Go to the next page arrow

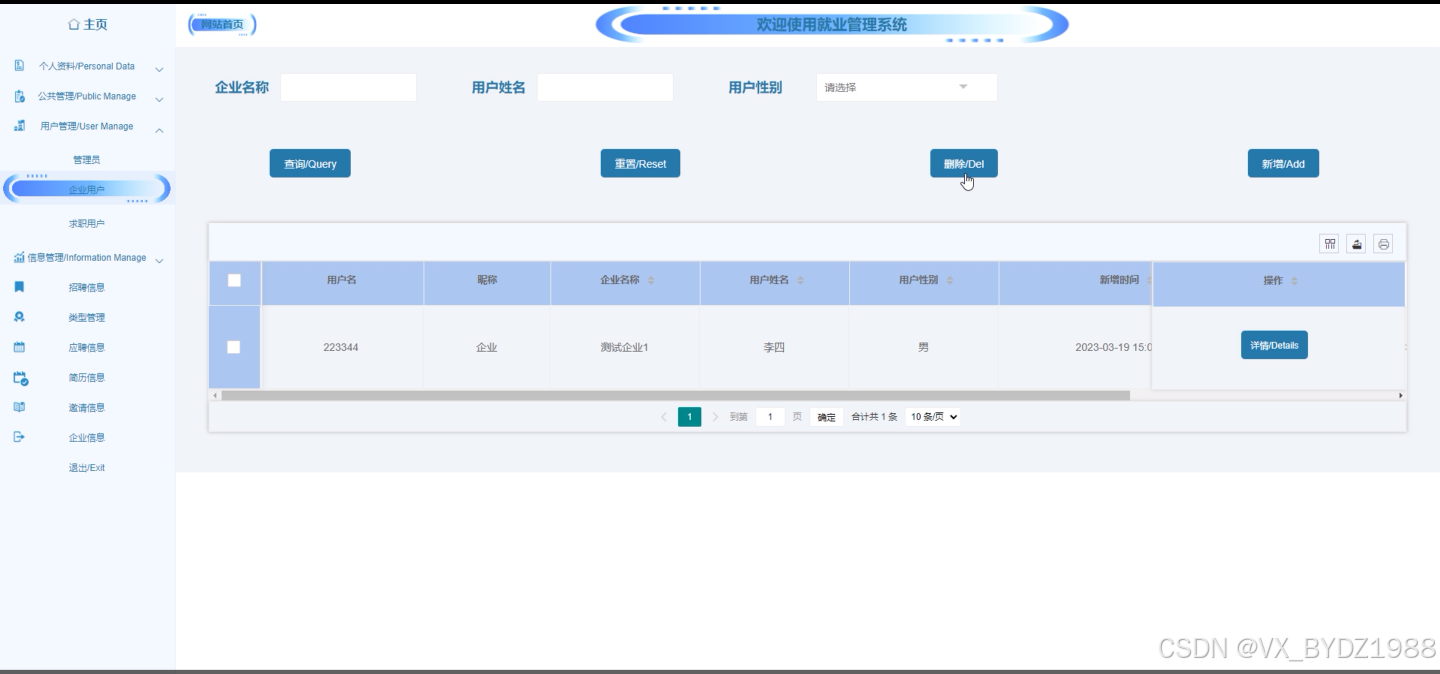[x=715, y=417]
